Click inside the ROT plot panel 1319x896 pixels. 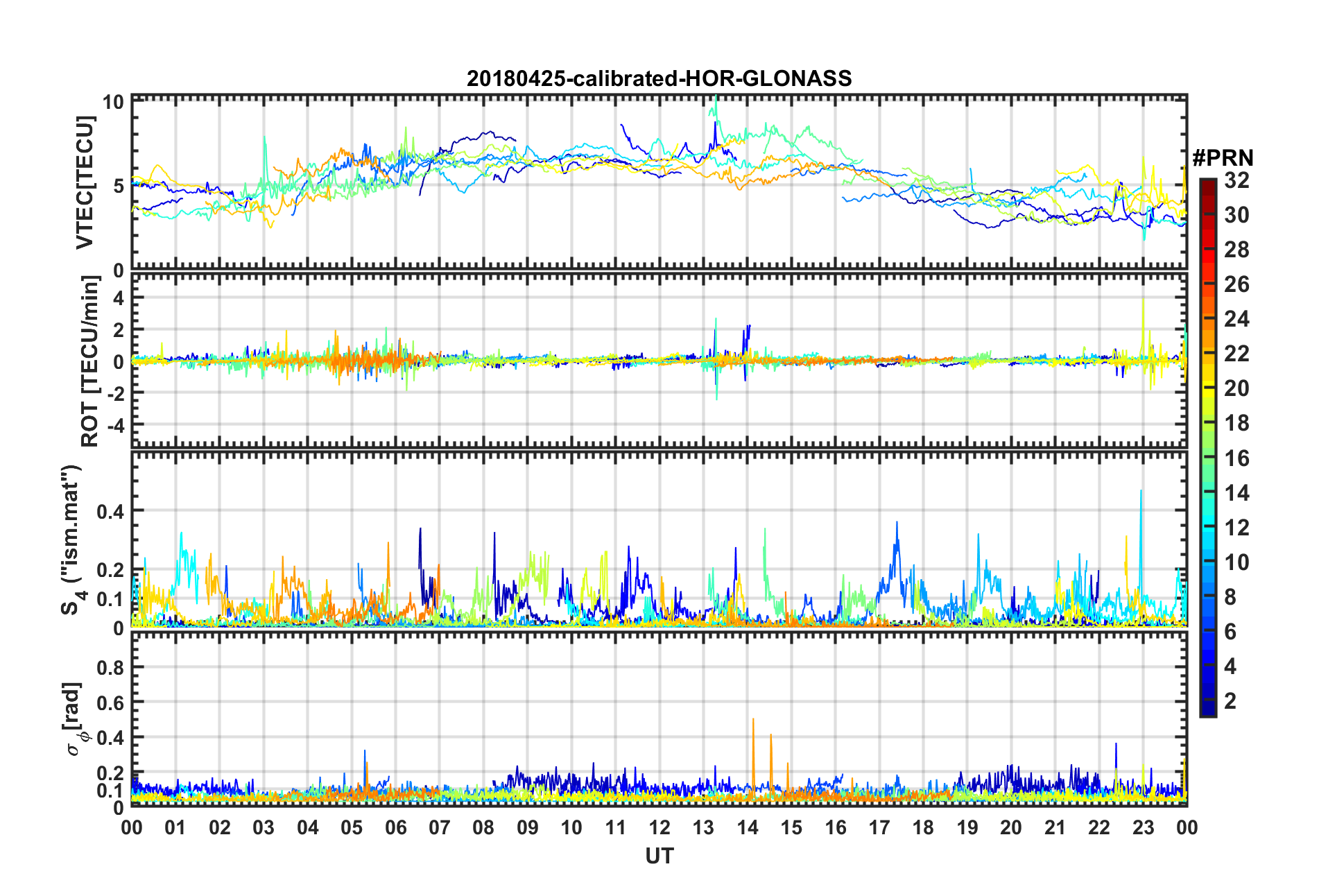659,360
